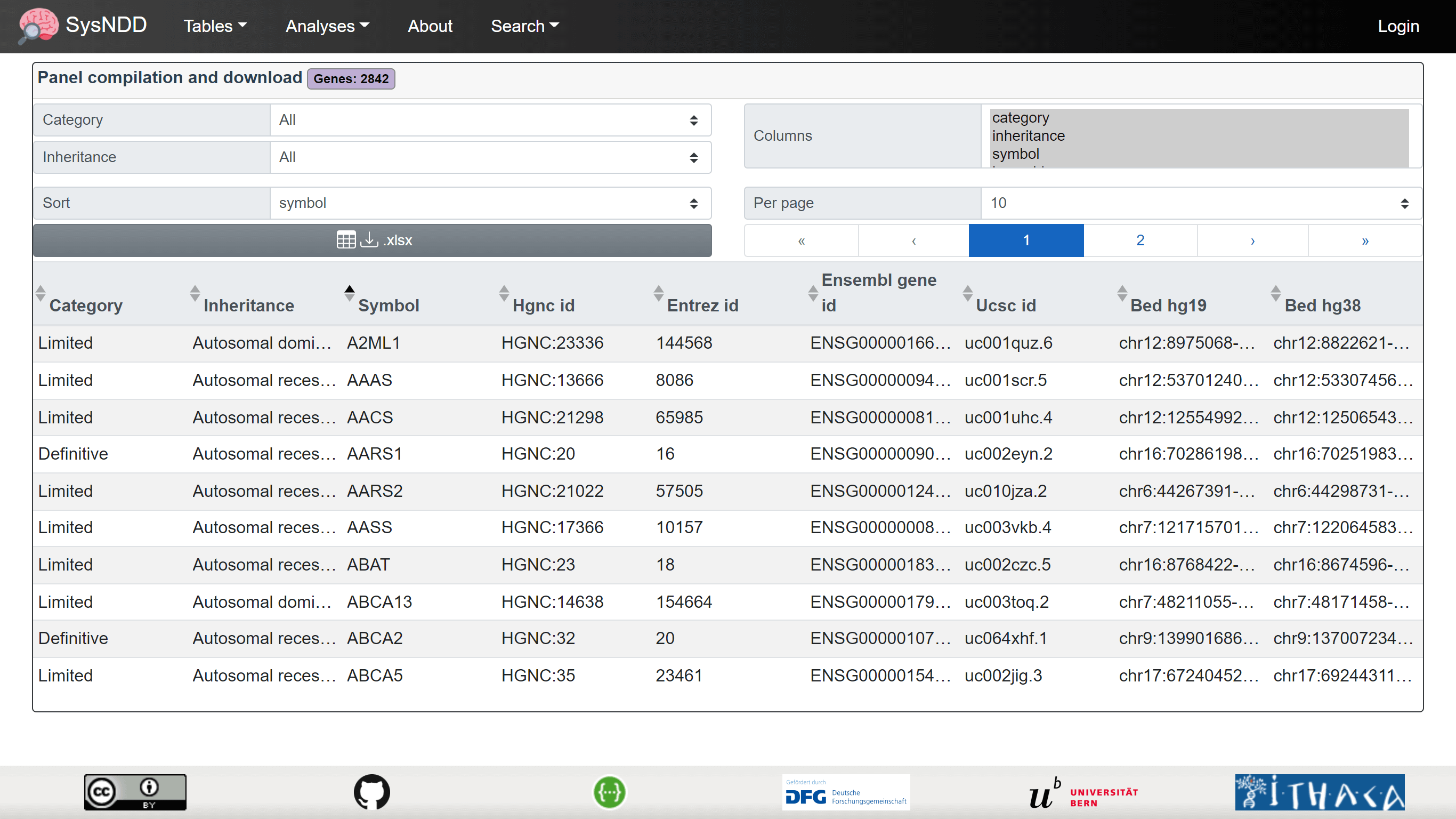This screenshot has width=1456, height=819.
Task: Expand the Analyses menu
Action: 327,26
